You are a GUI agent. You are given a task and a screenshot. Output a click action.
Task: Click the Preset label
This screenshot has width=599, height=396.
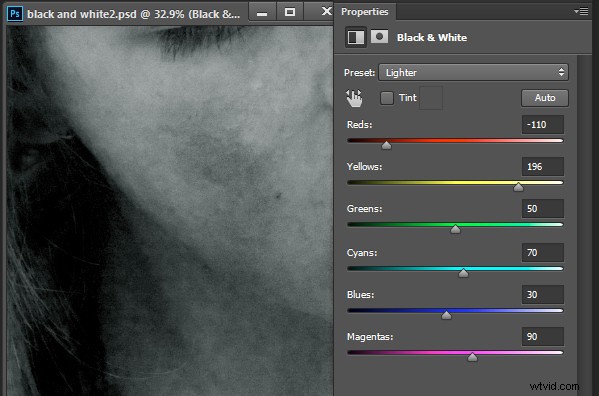pyautogui.click(x=359, y=73)
